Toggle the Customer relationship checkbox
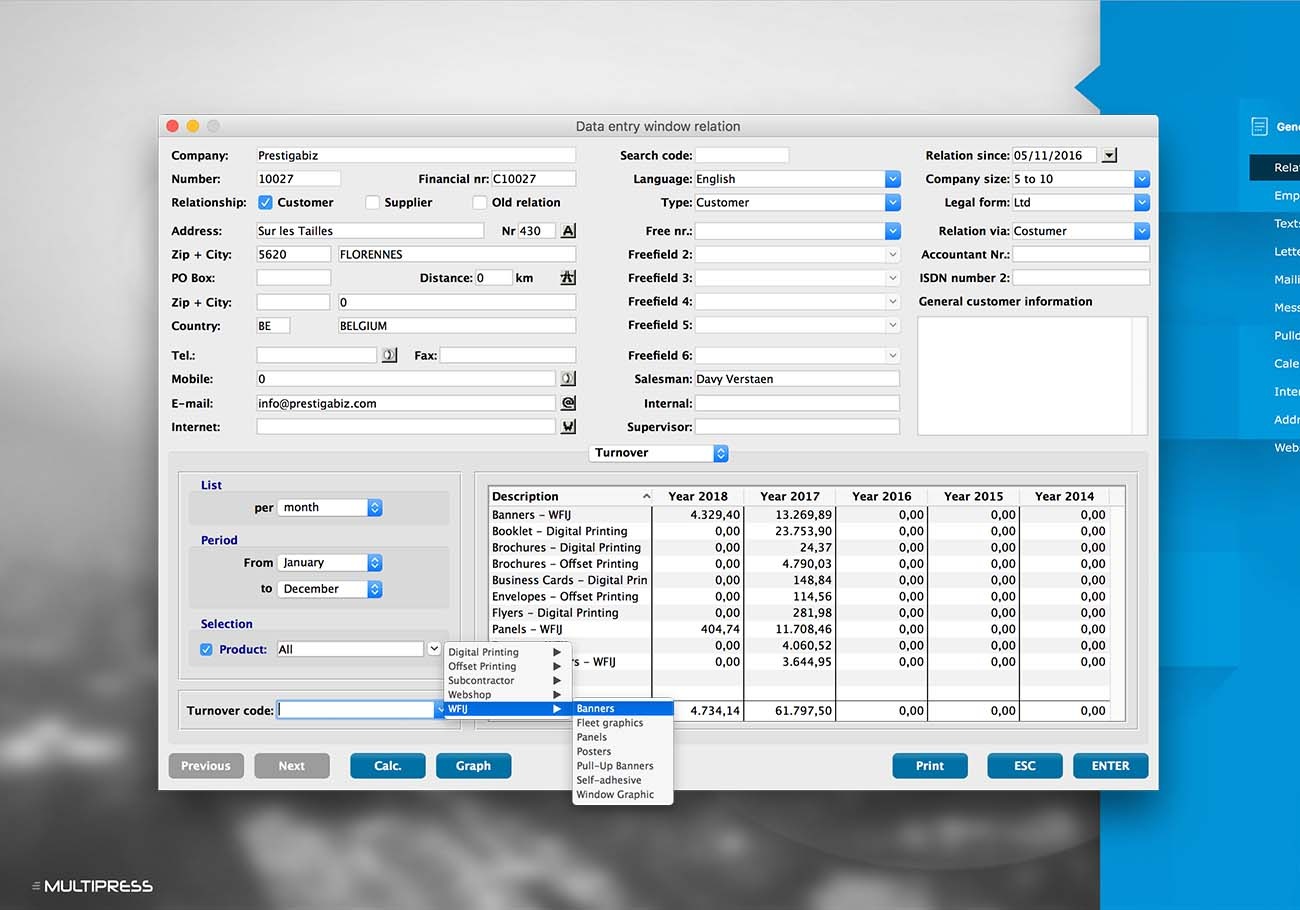This screenshot has height=910, width=1300. [x=265, y=202]
